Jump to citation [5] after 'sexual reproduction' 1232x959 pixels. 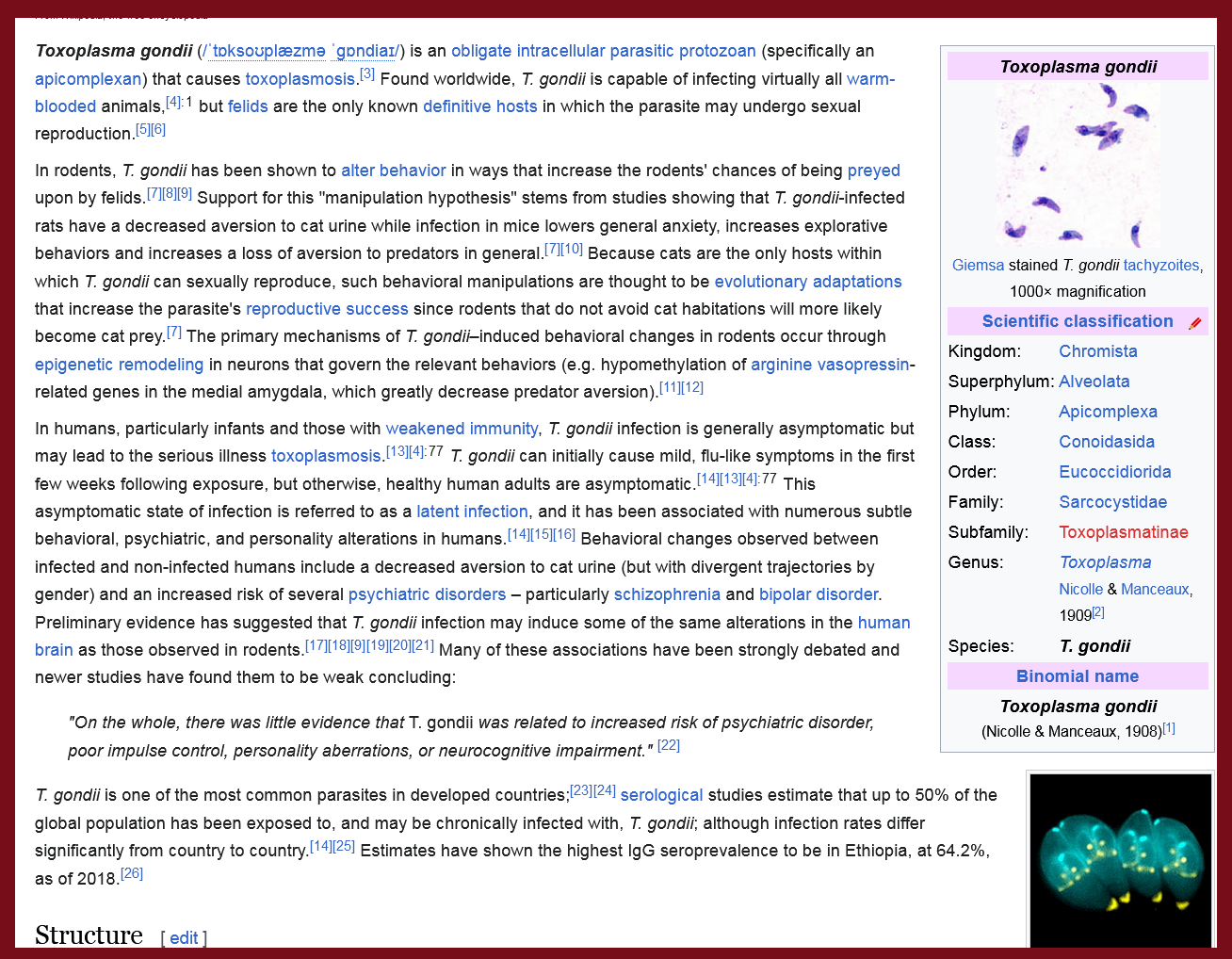tap(143, 129)
